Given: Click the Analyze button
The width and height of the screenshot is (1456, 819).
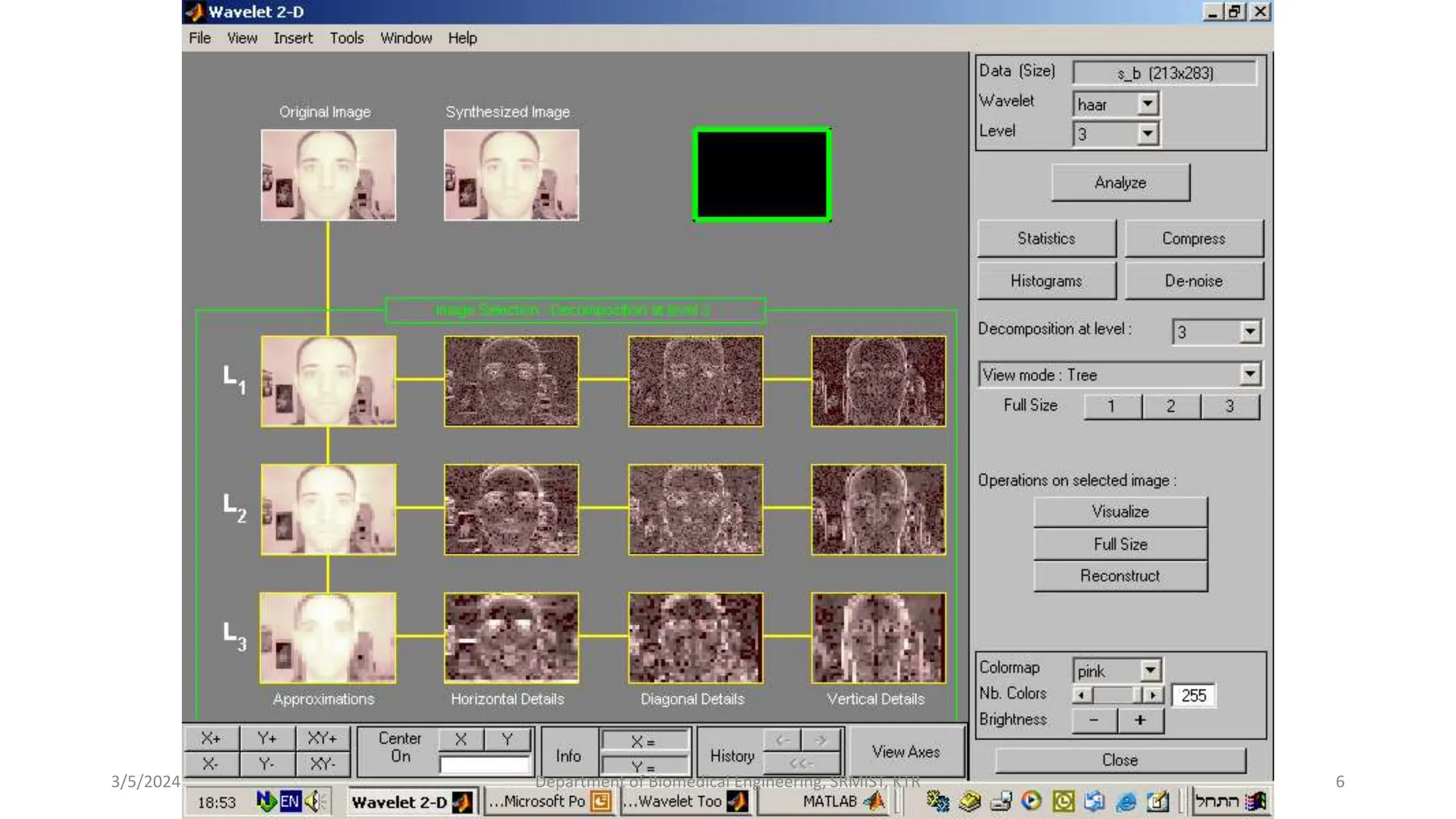Looking at the screenshot, I should pyautogui.click(x=1120, y=183).
